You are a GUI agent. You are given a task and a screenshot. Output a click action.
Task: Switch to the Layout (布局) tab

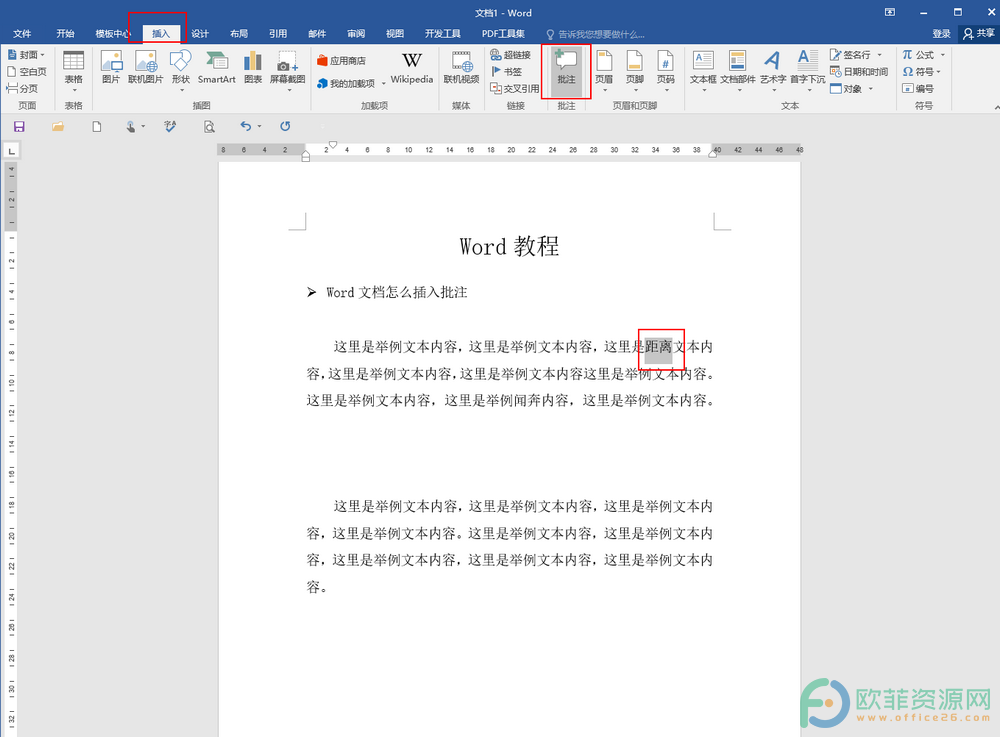(239, 33)
